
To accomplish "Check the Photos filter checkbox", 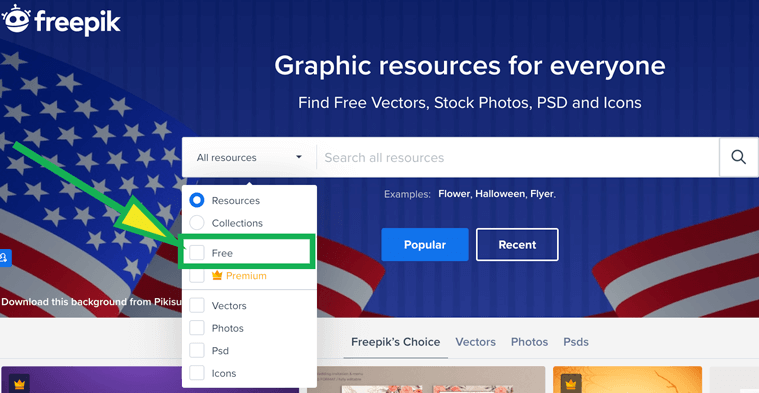I will pyautogui.click(x=197, y=328).
